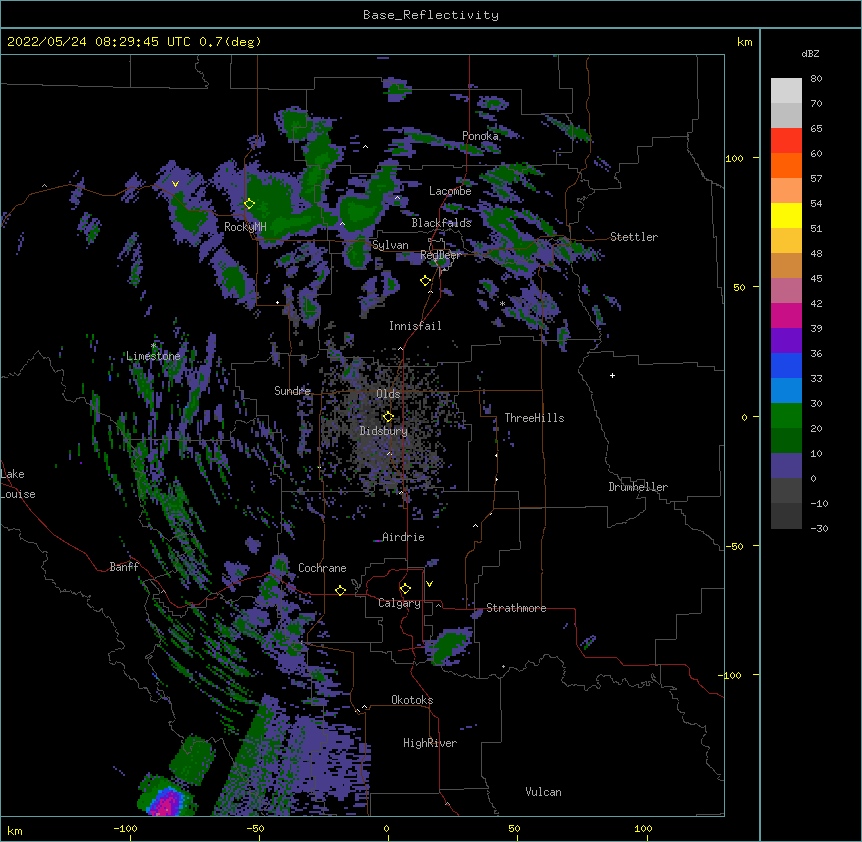Select the yellow 54 dBZ color swatch
The height and width of the screenshot is (842, 862).
click(x=786, y=215)
